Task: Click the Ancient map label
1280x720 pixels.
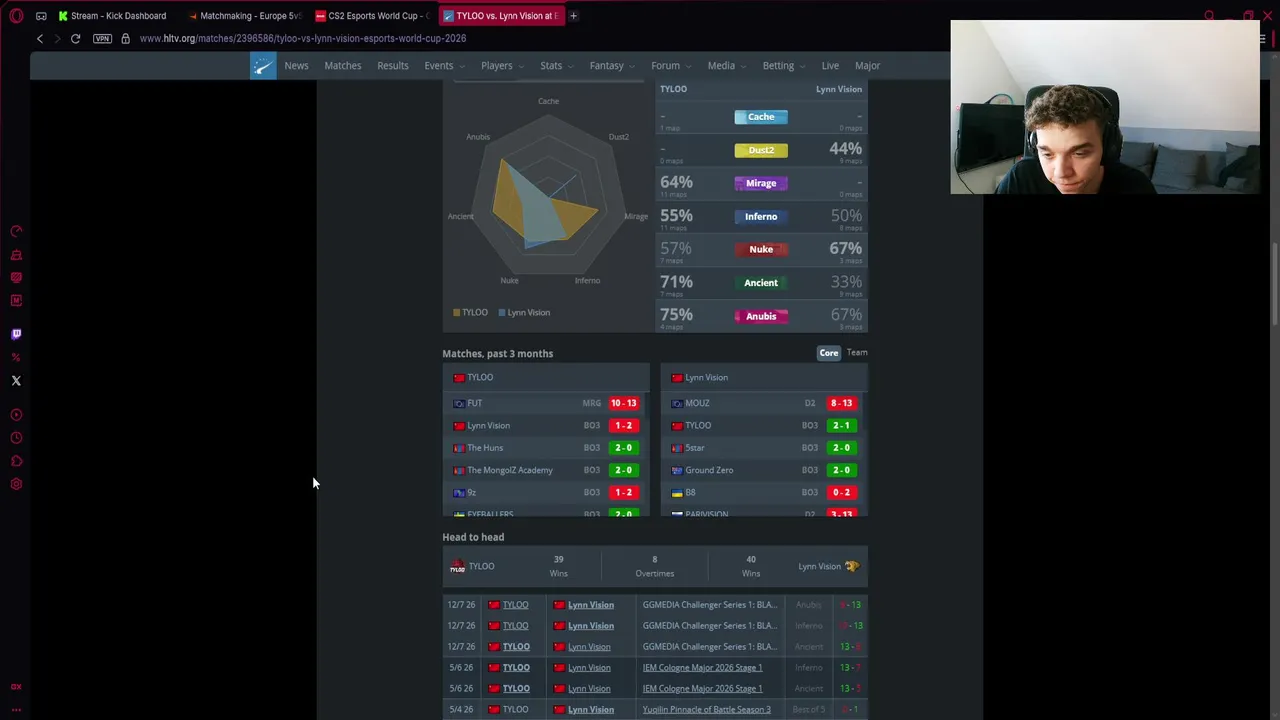Action: [x=761, y=283]
